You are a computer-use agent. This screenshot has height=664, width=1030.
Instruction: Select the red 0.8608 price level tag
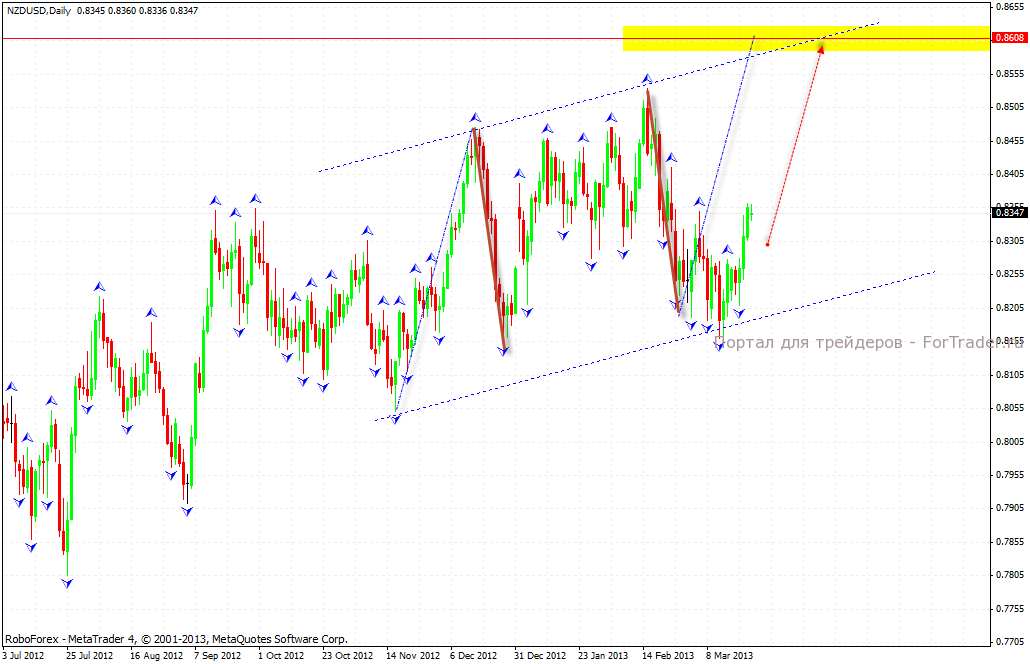[1007, 38]
